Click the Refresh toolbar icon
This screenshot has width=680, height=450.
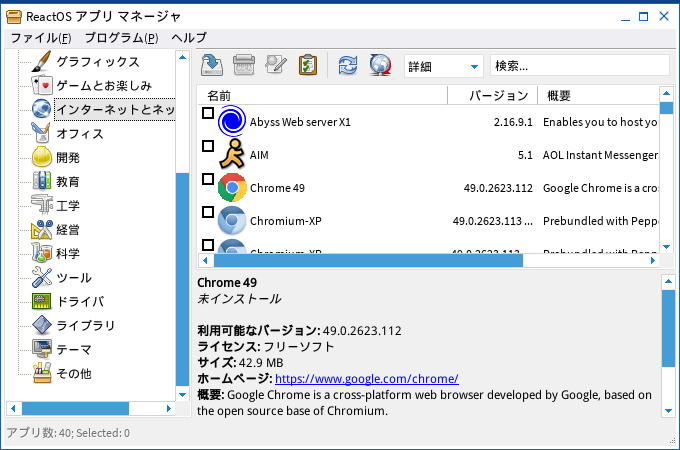(x=348, y=65)
